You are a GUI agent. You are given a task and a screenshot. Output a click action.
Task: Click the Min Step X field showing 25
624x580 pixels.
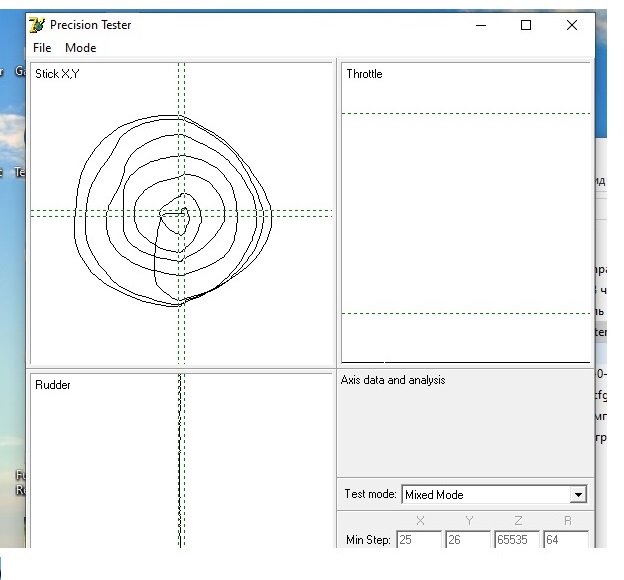[419, 540]
